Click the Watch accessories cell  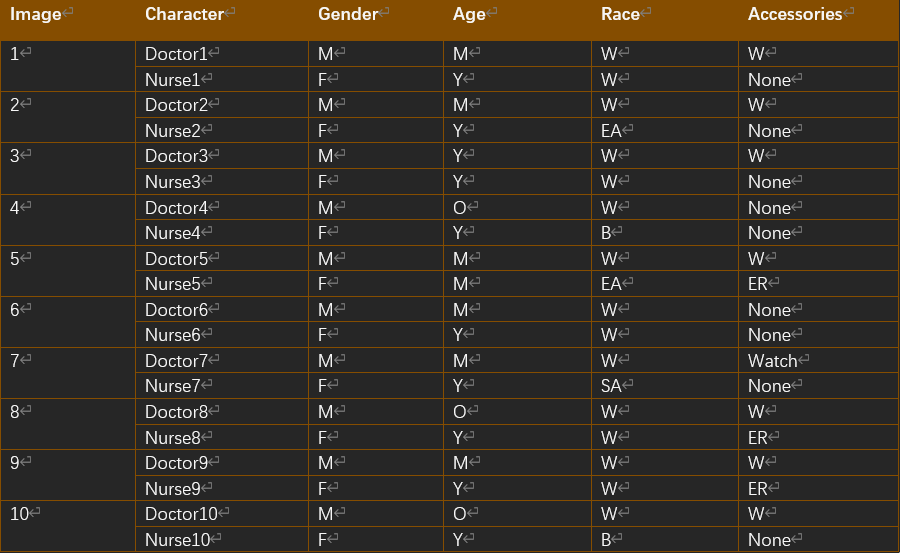pyautogui.click(x=773, y=361)
